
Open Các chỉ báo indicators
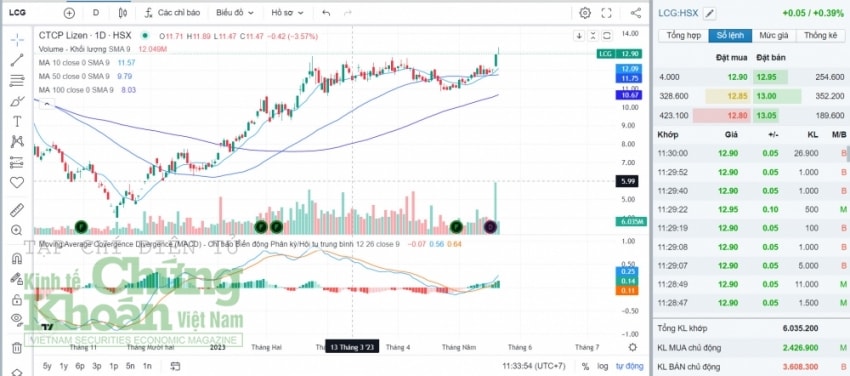(x=172, y=12)
